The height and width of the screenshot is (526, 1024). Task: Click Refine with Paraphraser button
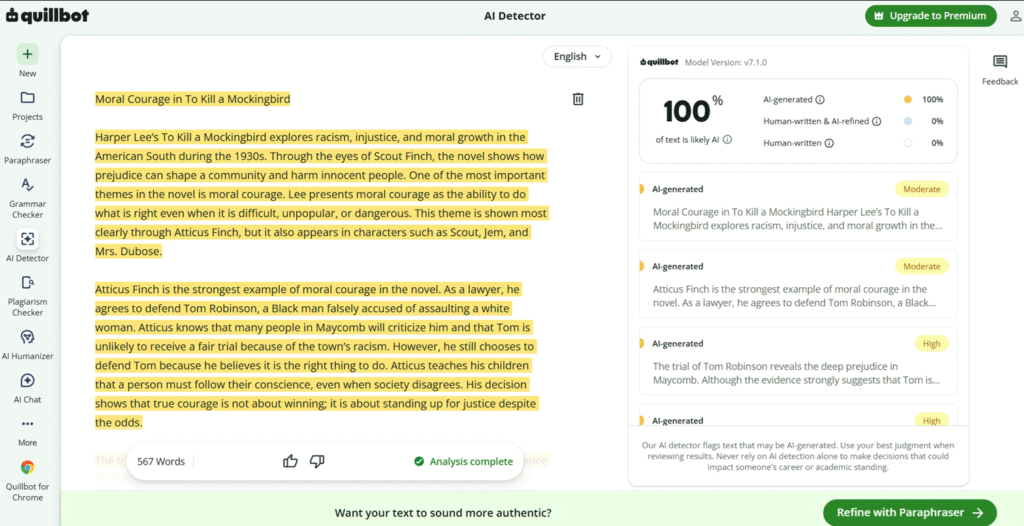point(910,513)
